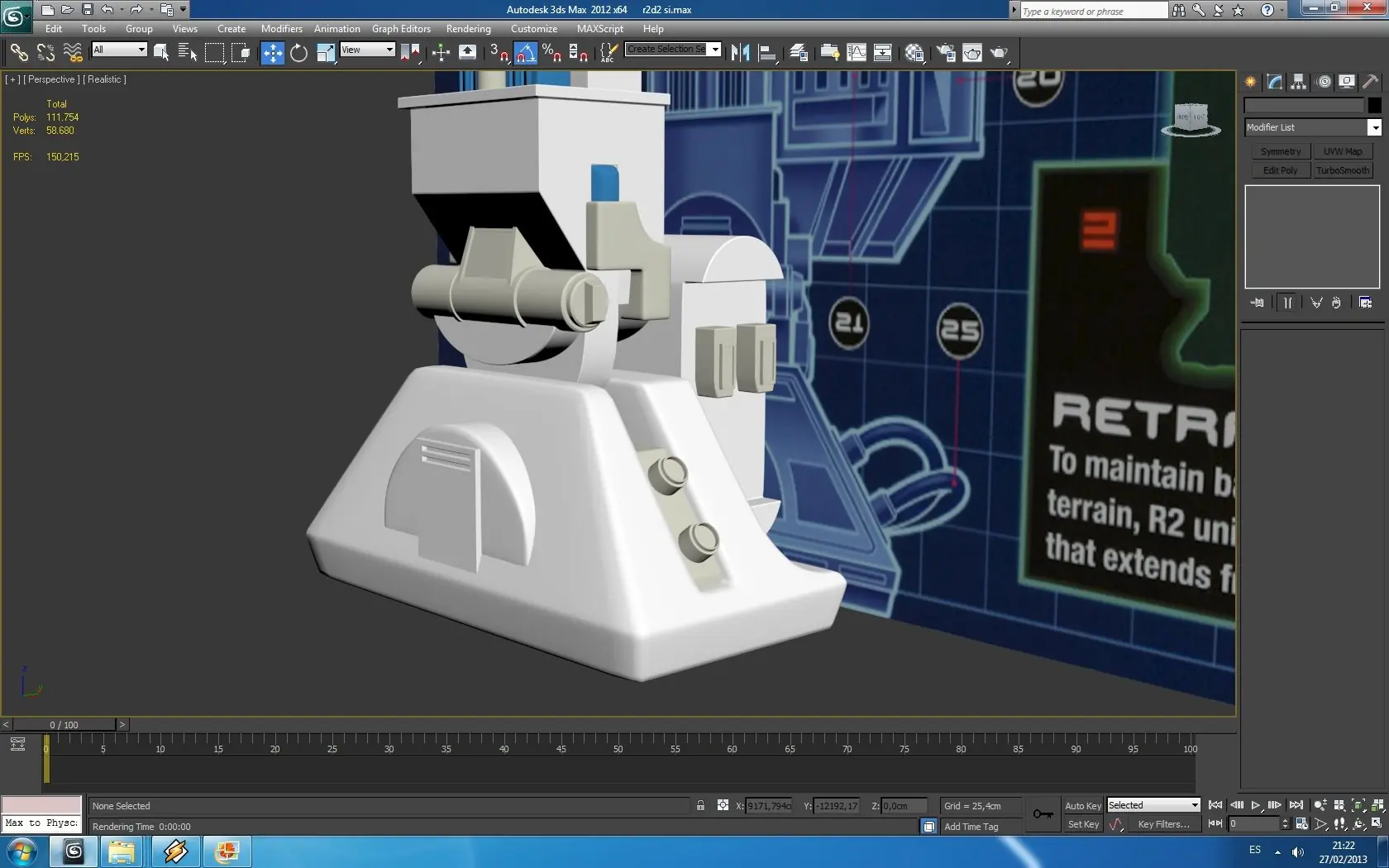Open the Animation menu

(337, 29)
